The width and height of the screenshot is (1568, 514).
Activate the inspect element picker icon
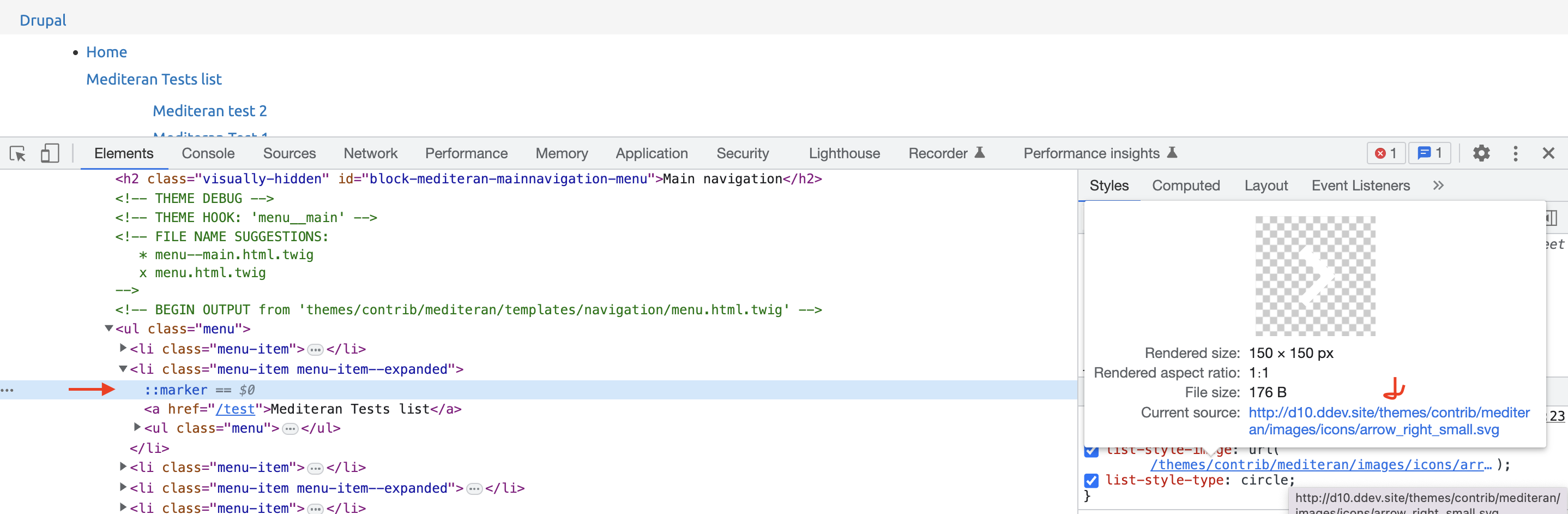point(17,153)
